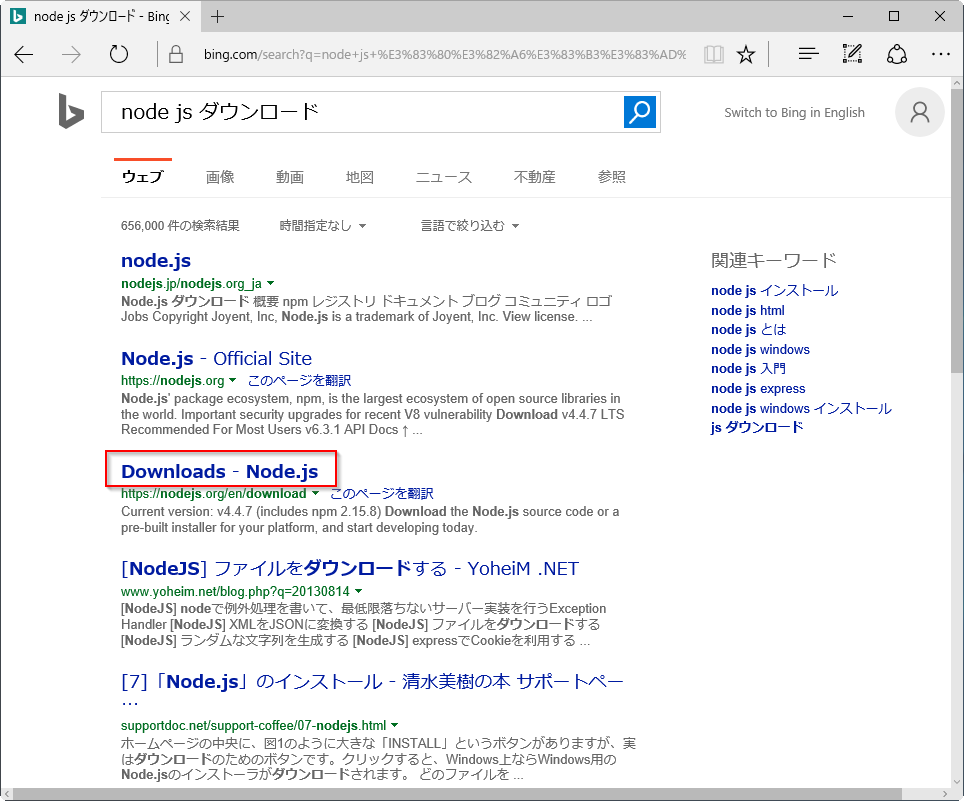Open the YoheiM .NET result
This screenshot has height=801, width=964.
(x=350, y=569)
